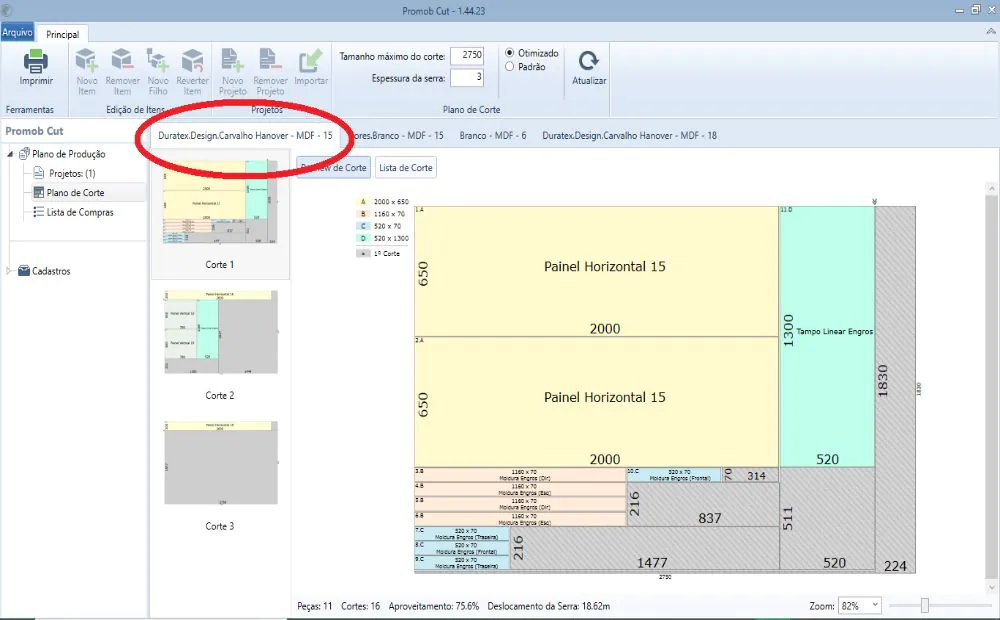Click the Novo Filho icon
1000x620 pixels.
158,60
